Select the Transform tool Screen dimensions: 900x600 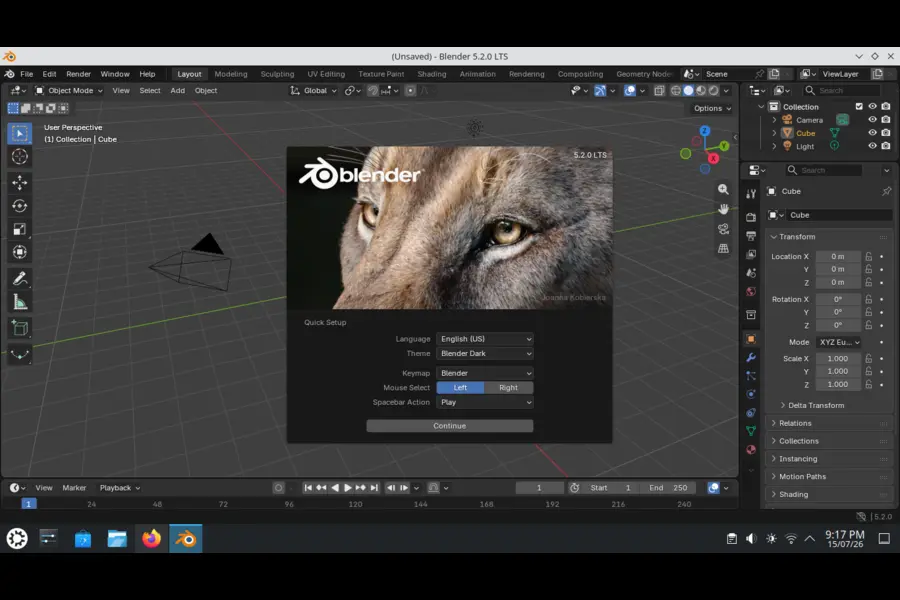click(x=20, y=252)
